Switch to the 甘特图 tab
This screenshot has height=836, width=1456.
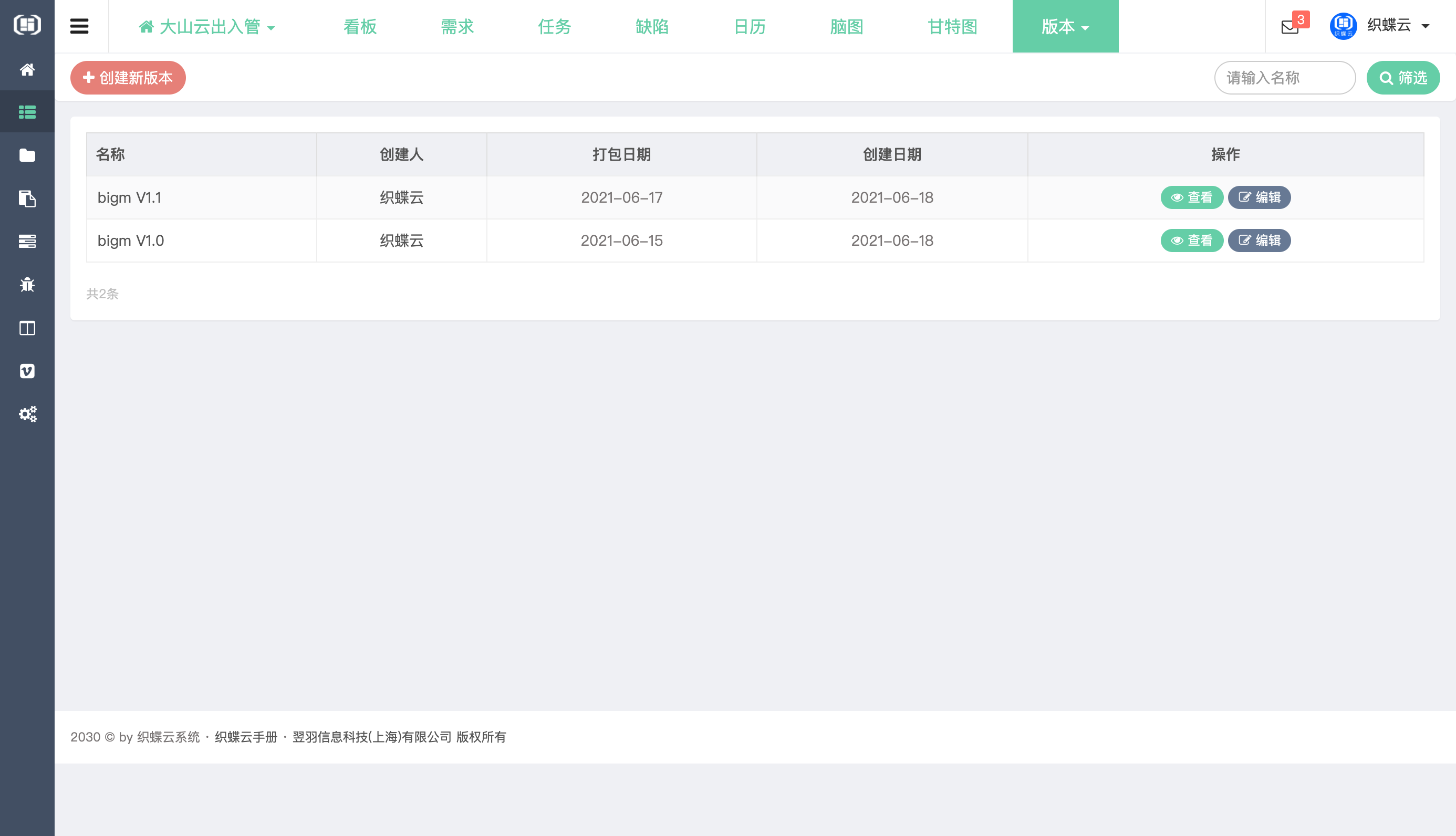pos(952,26)
